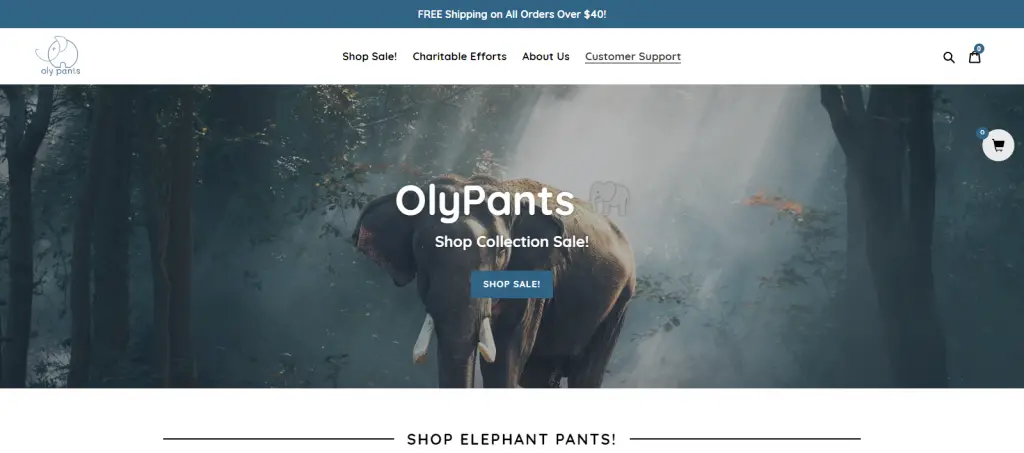This screenshot has width=1024, height=453.
Task: Click the elephant's tusks in hero photo
Action: [x=455, y=338]
